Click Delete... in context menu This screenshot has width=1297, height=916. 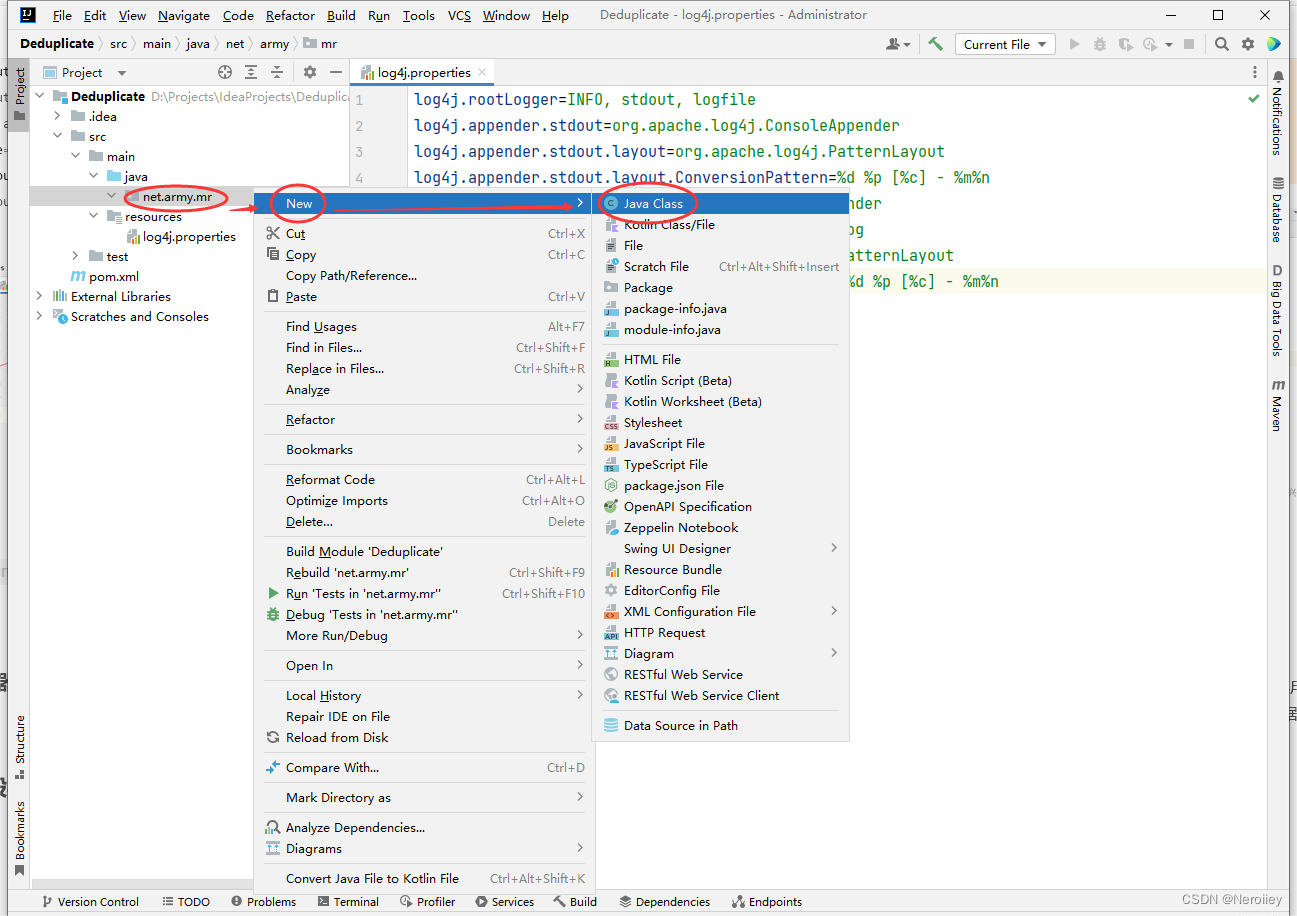[423, 521]
